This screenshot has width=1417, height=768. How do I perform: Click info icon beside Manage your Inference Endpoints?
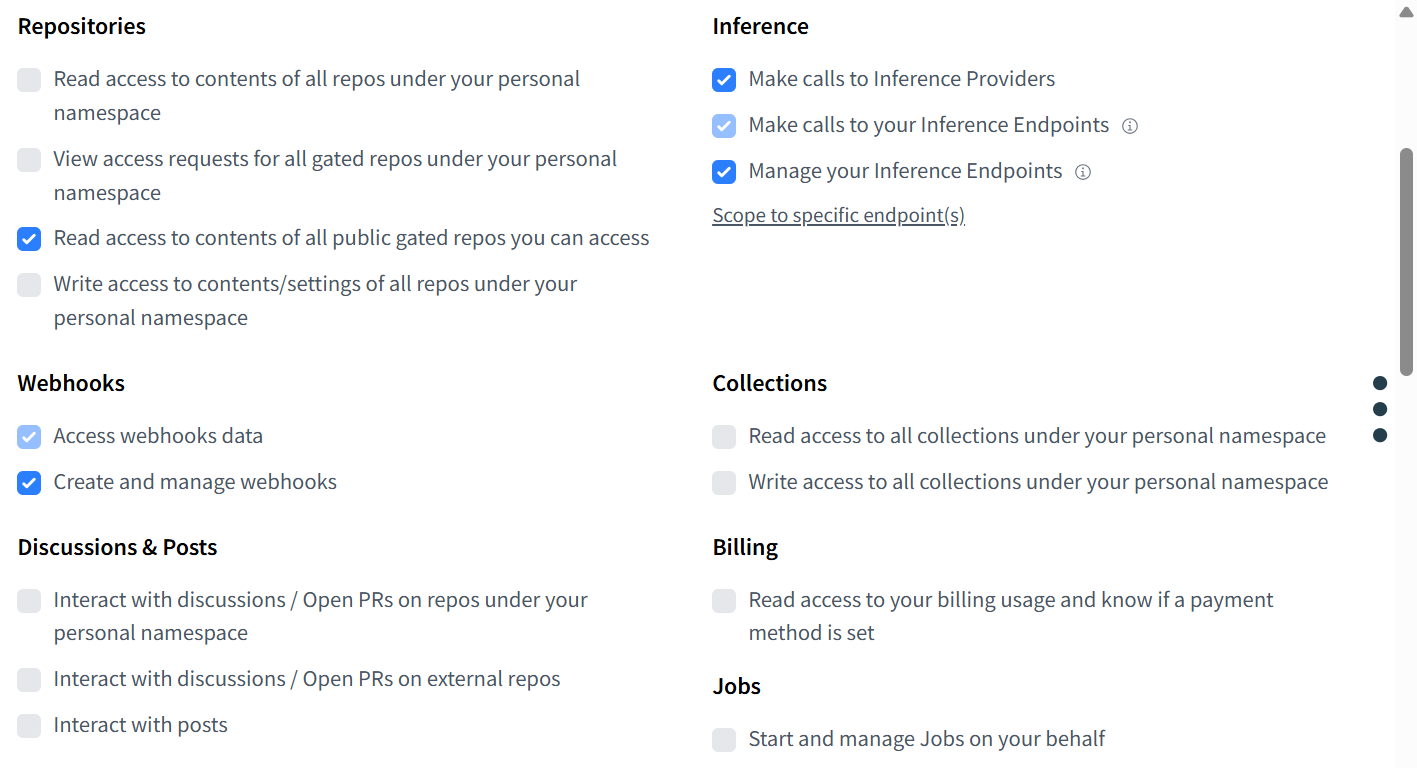pyautogui.click(x=1083, y=172)
